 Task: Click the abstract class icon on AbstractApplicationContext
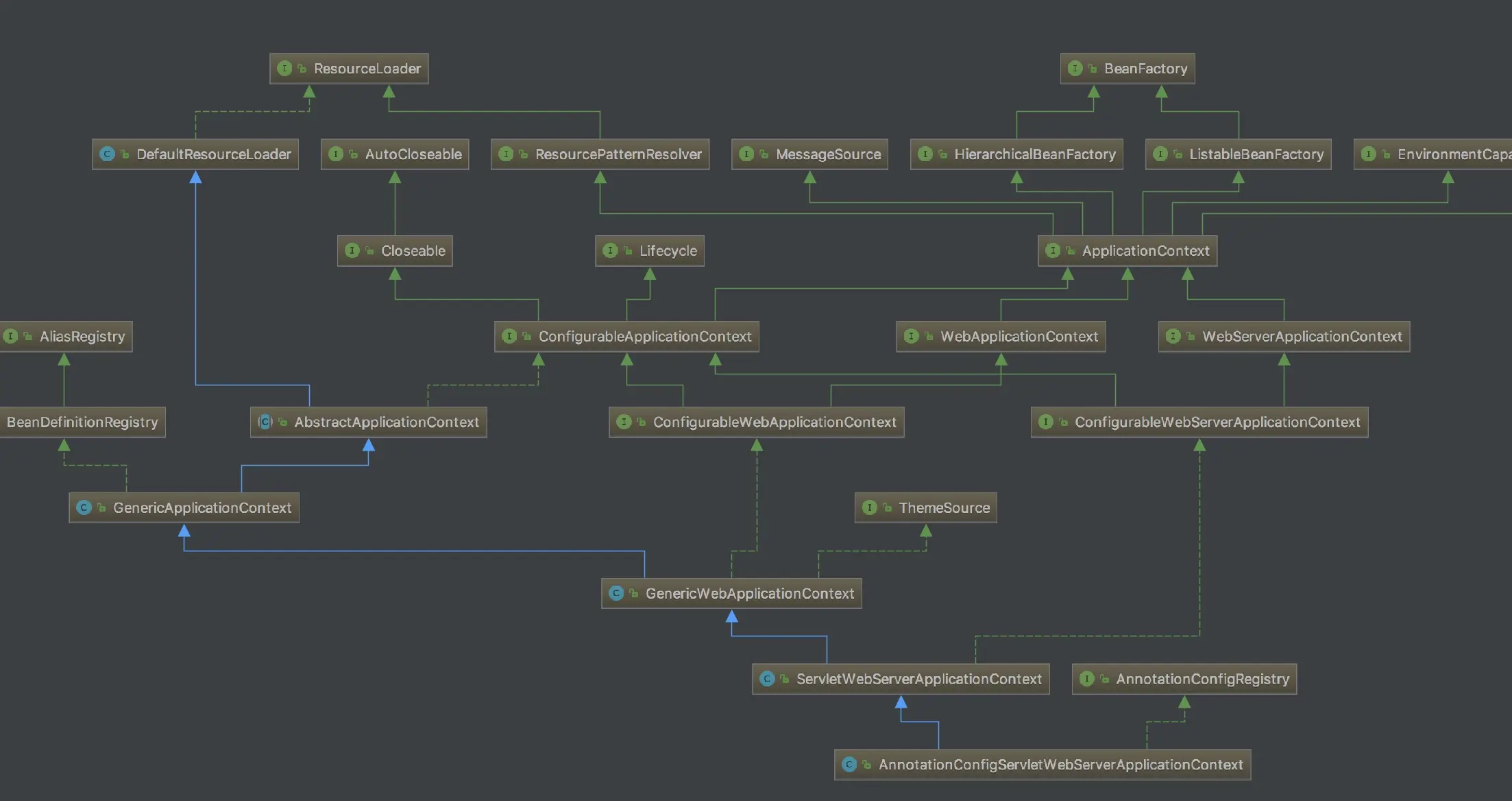coord(265,422)
